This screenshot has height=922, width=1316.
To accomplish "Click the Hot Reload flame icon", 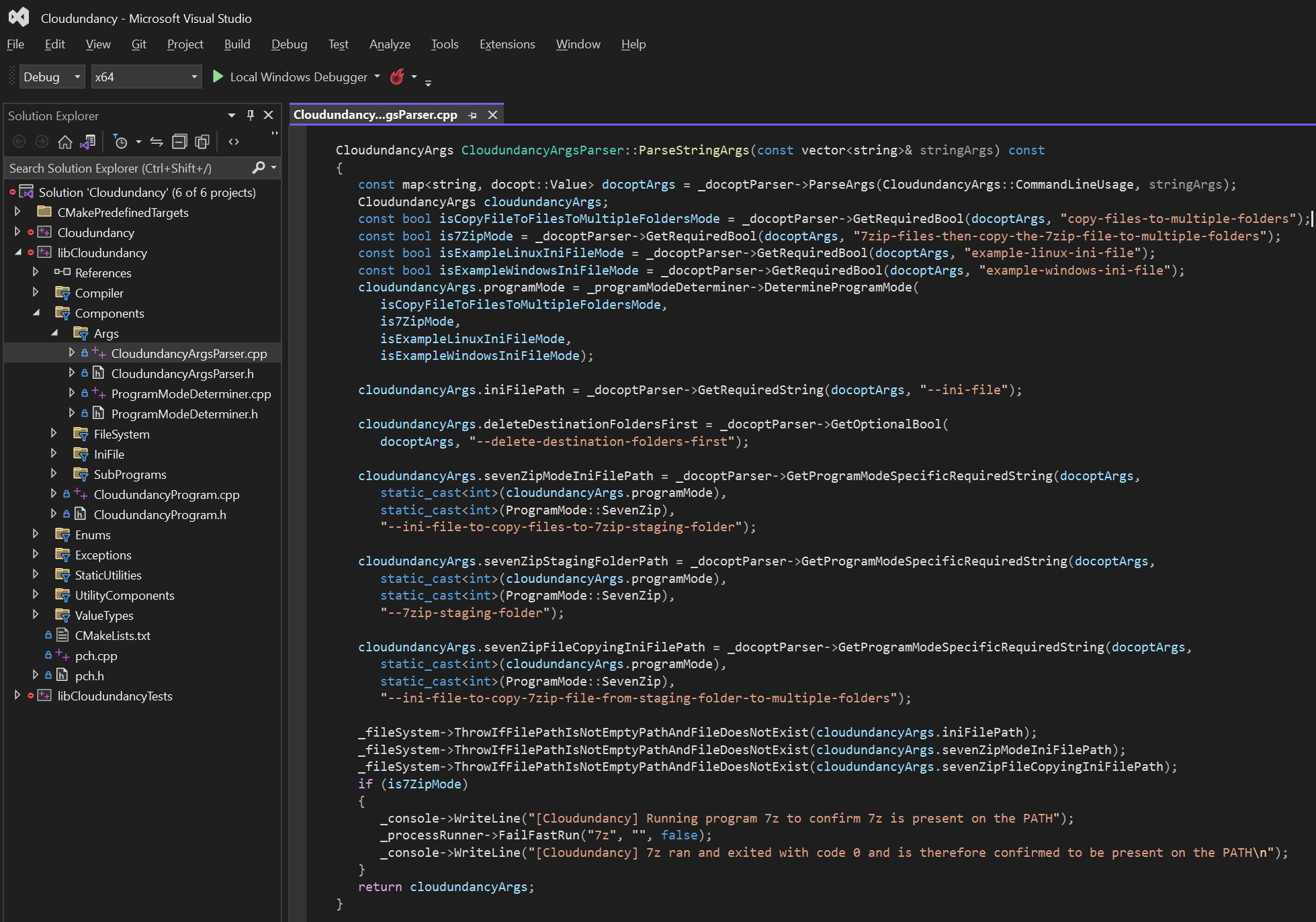I will 398,77.
